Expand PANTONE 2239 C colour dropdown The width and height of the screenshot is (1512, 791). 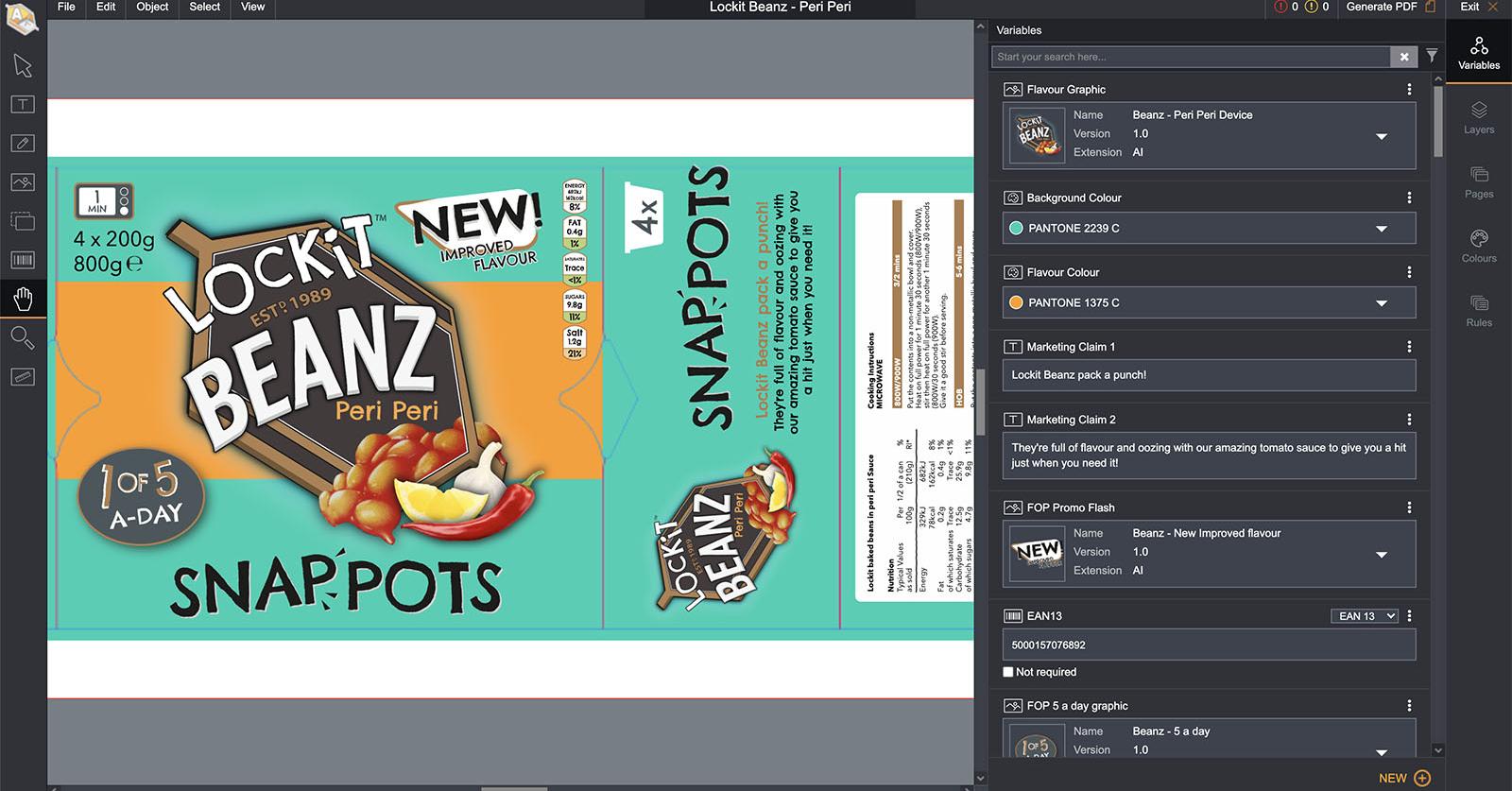click(1382, 229)
